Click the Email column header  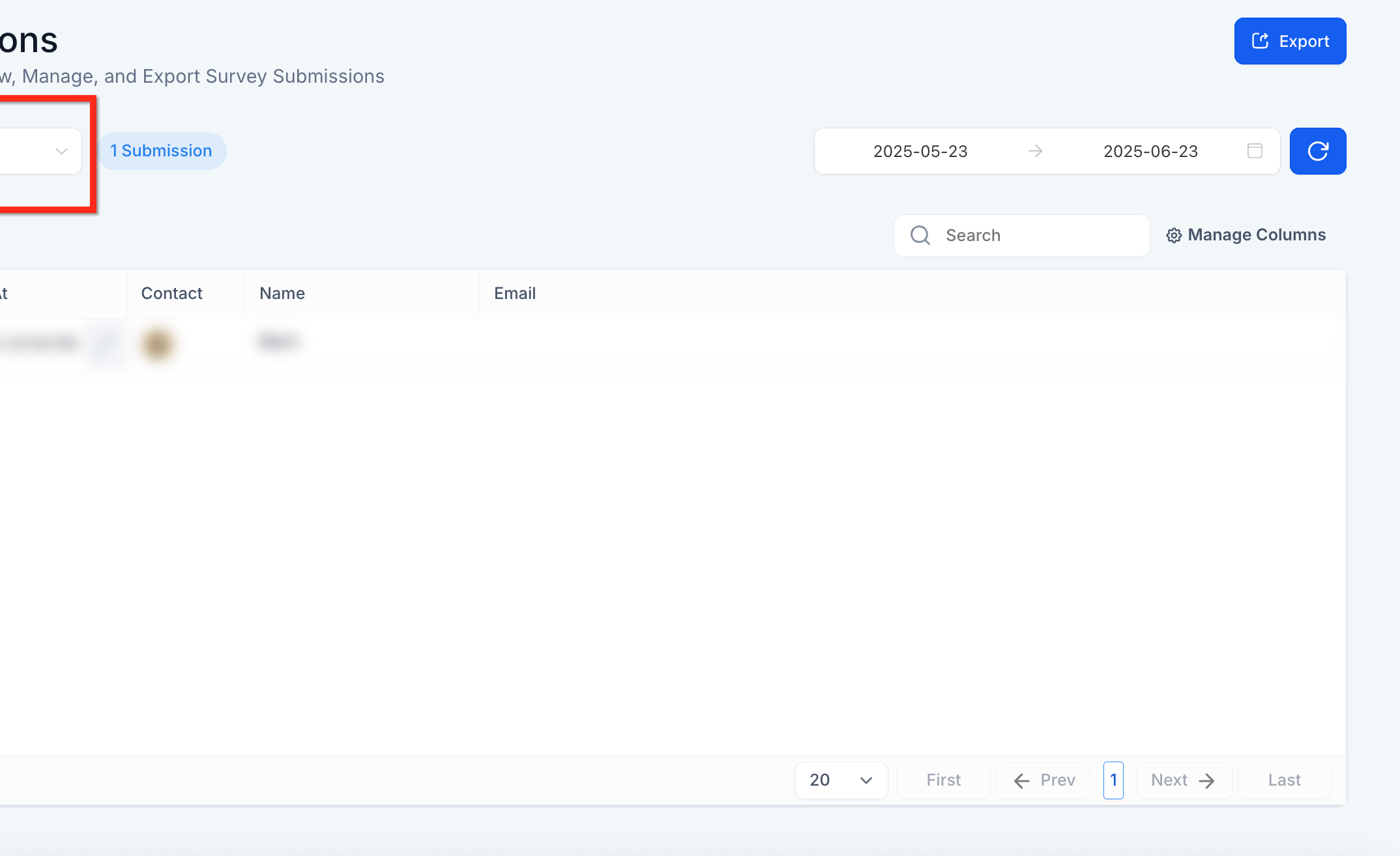tap(515, 293)
